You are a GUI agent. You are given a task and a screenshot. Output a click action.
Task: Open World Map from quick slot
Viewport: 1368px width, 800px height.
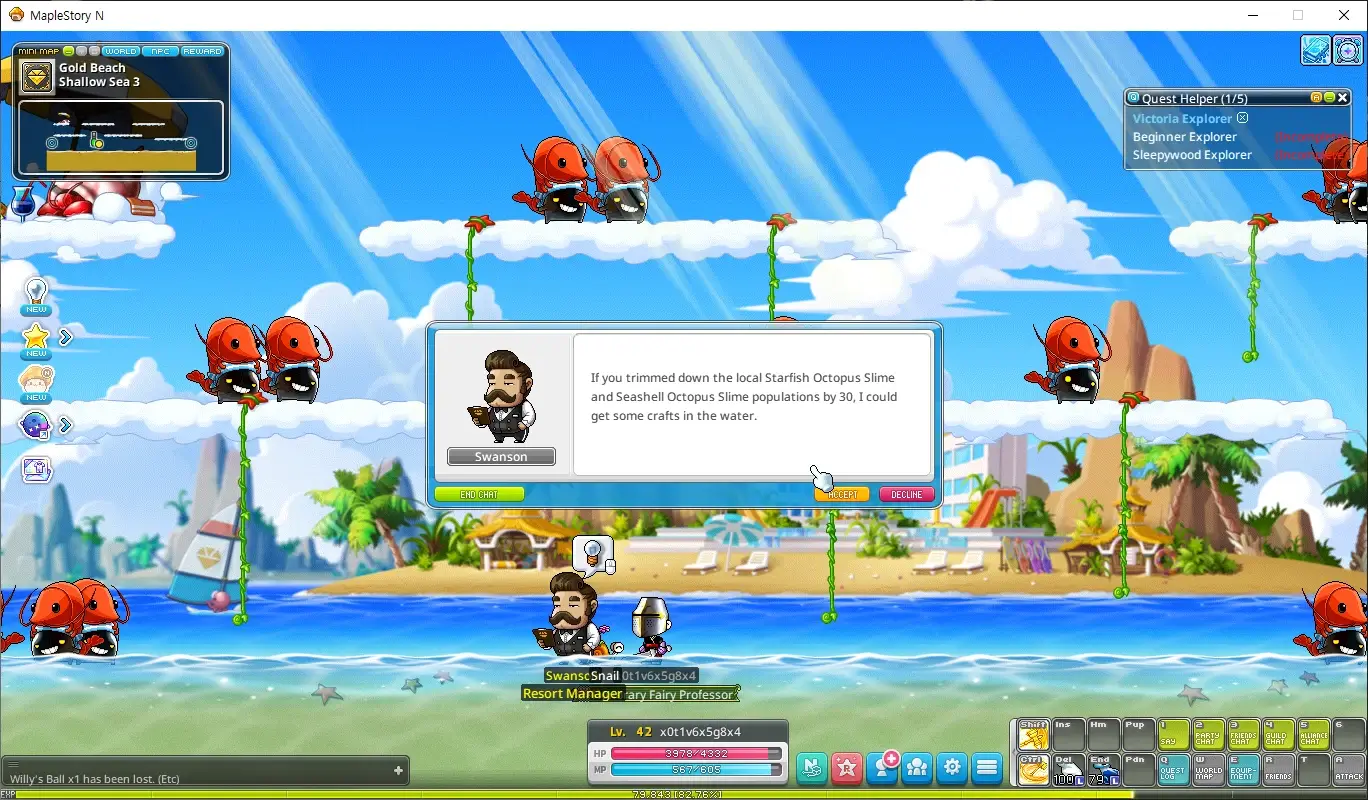coord(1209,768)
